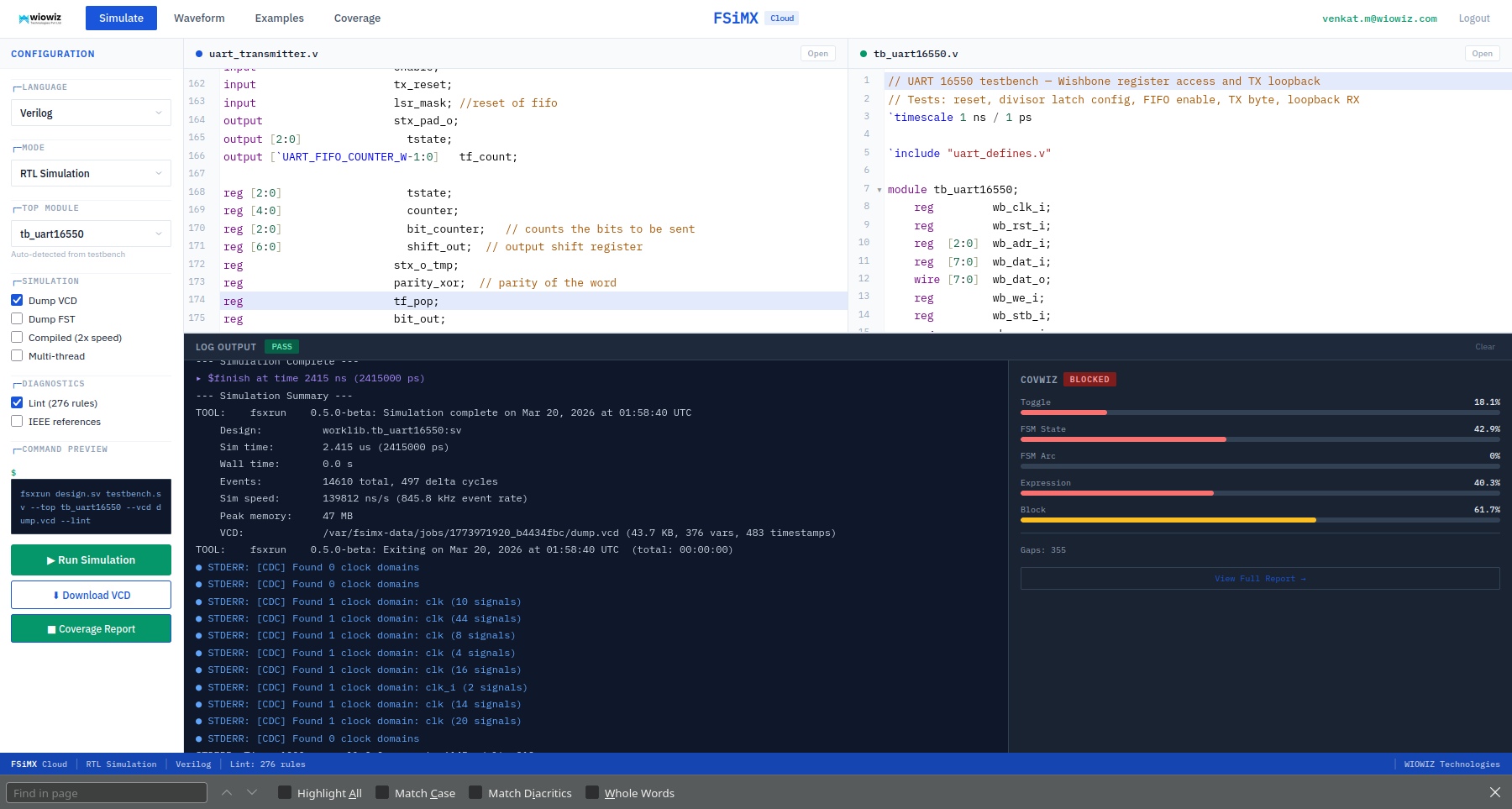Toggle the Dump VCD checkbox
This screenshot has width=1512, height=809.
pos(17,300)
